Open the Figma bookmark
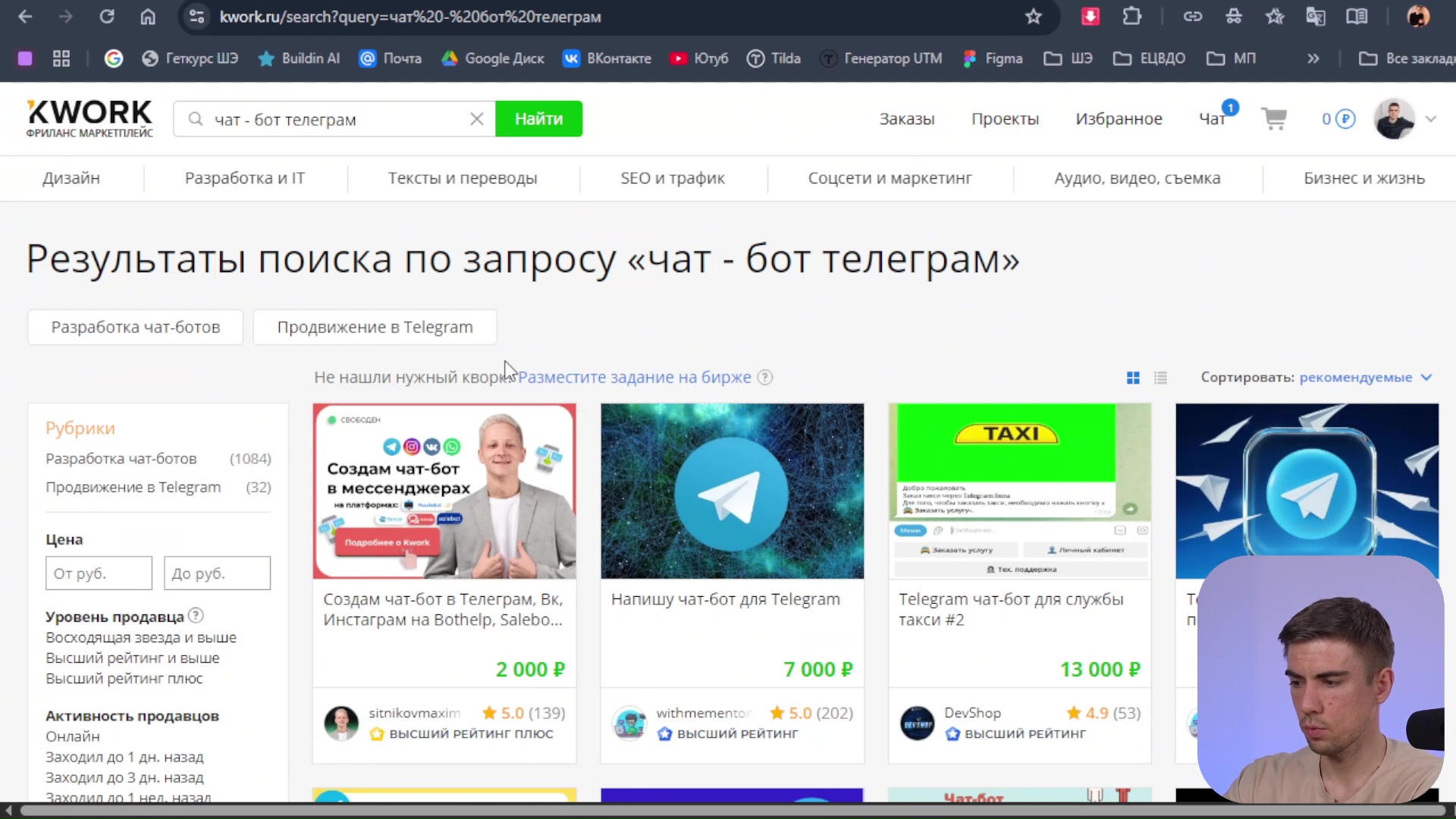Image resolution: width=1456 pixels, height=819 pixels. [993, 58]
